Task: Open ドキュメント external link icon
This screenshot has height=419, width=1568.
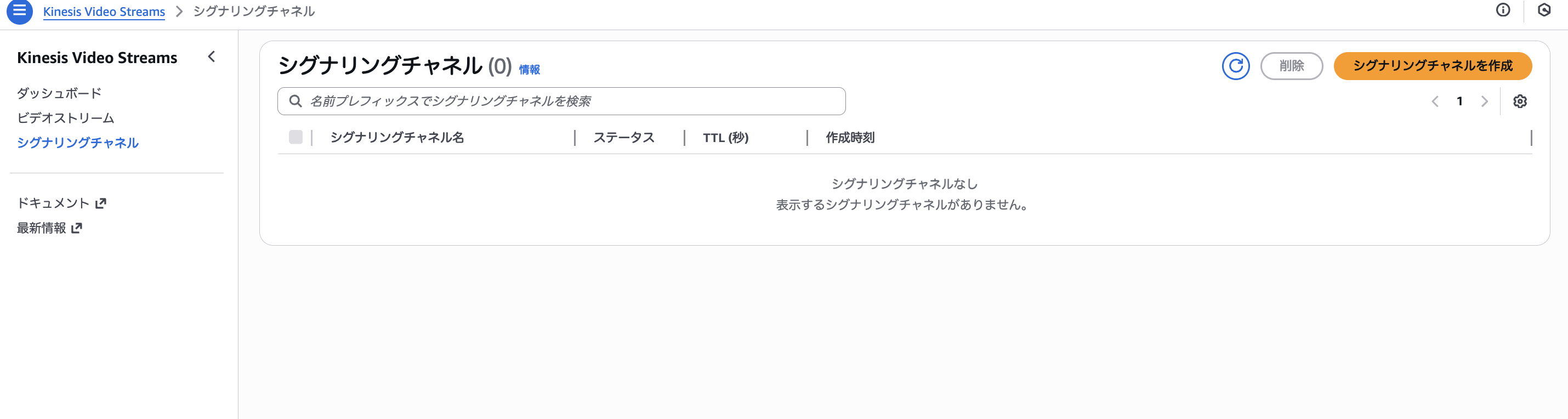Action: click(101, 203)
